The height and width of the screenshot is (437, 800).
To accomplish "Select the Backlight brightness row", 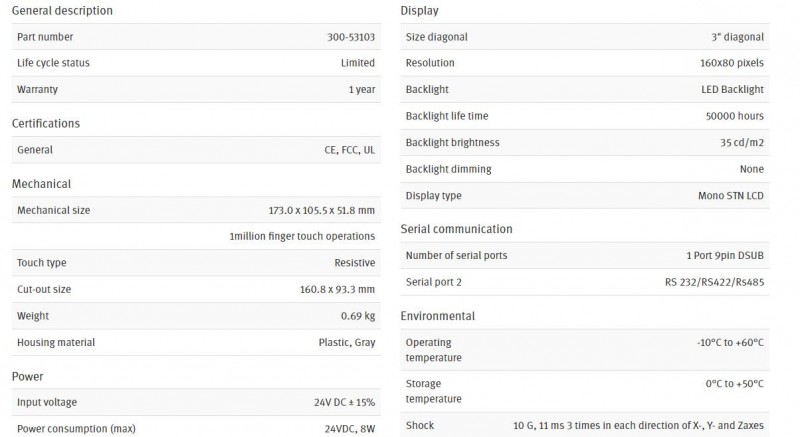I will coord(585,142).
